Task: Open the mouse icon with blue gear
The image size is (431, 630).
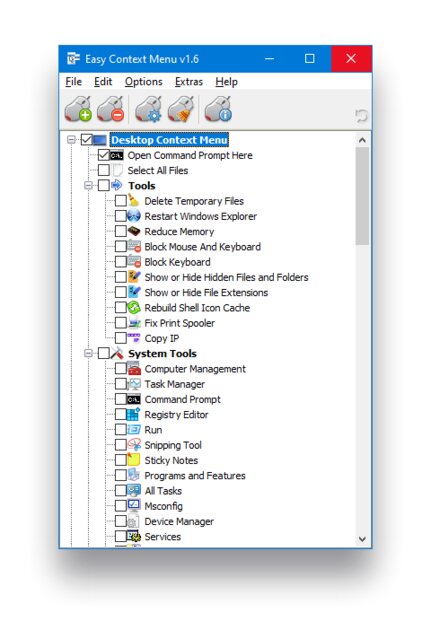Action: pos(148,109)
